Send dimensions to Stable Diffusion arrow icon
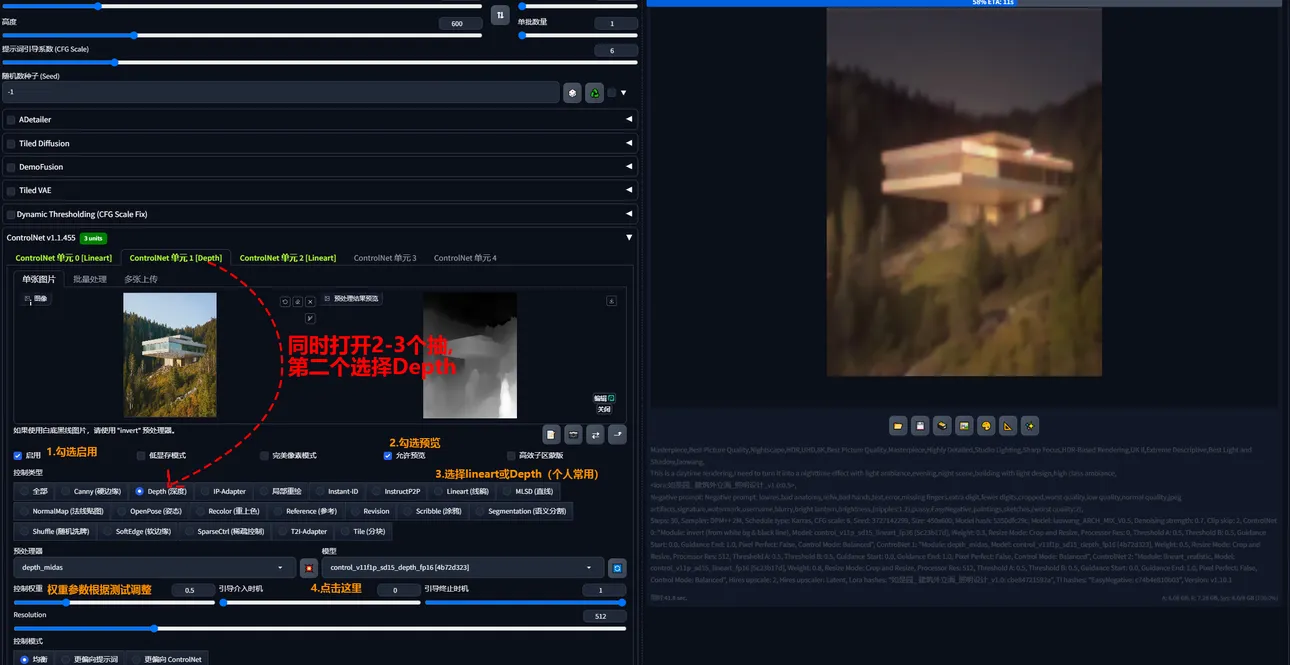 click(x=617, y=434)
